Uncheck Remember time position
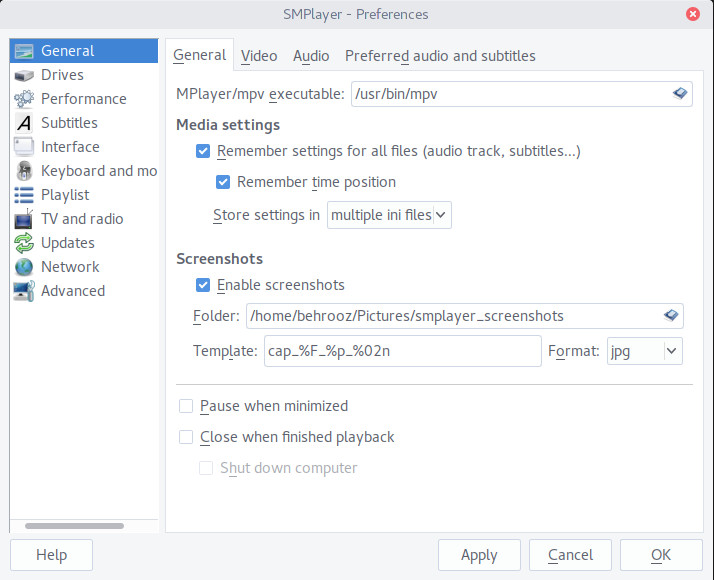 point(223,182)
